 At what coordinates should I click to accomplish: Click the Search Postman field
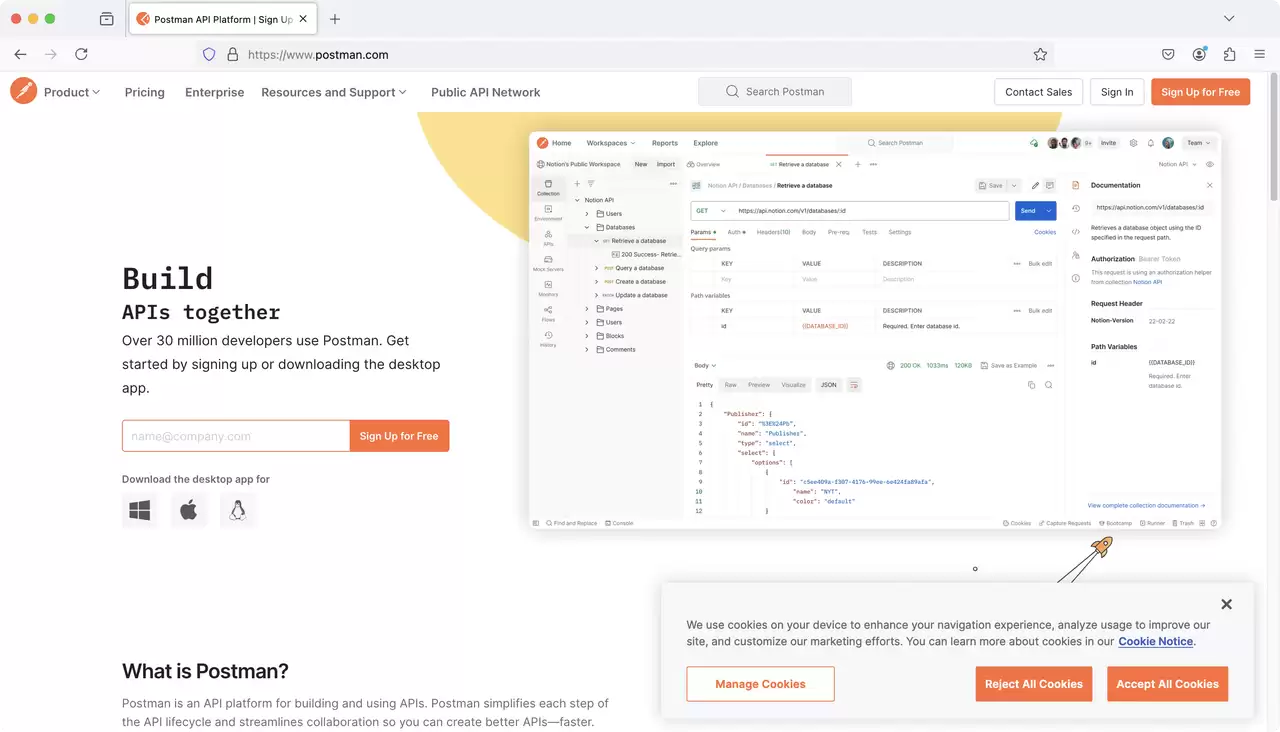pyautogui.click(x=775, y=92)
